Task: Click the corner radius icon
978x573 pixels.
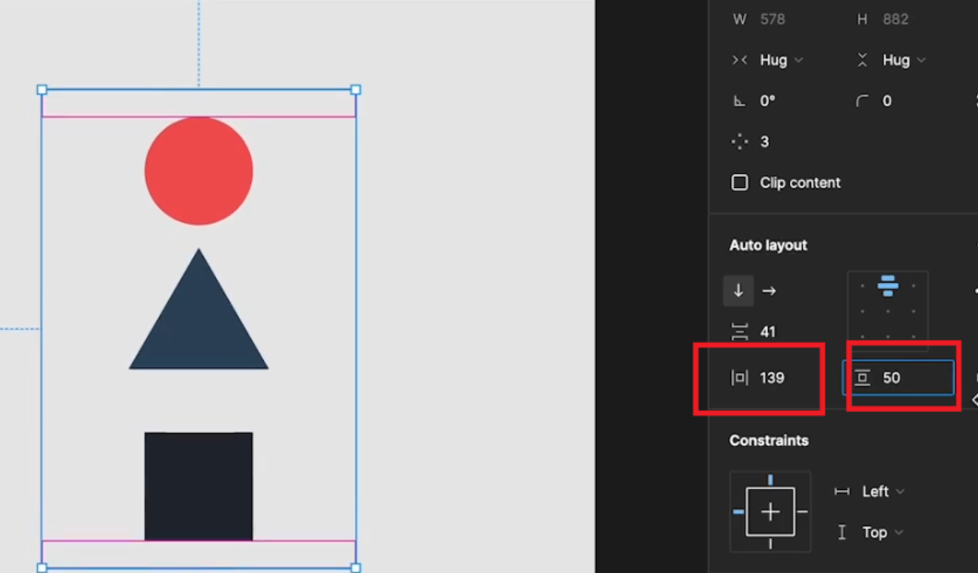Action: pos(862,101)
